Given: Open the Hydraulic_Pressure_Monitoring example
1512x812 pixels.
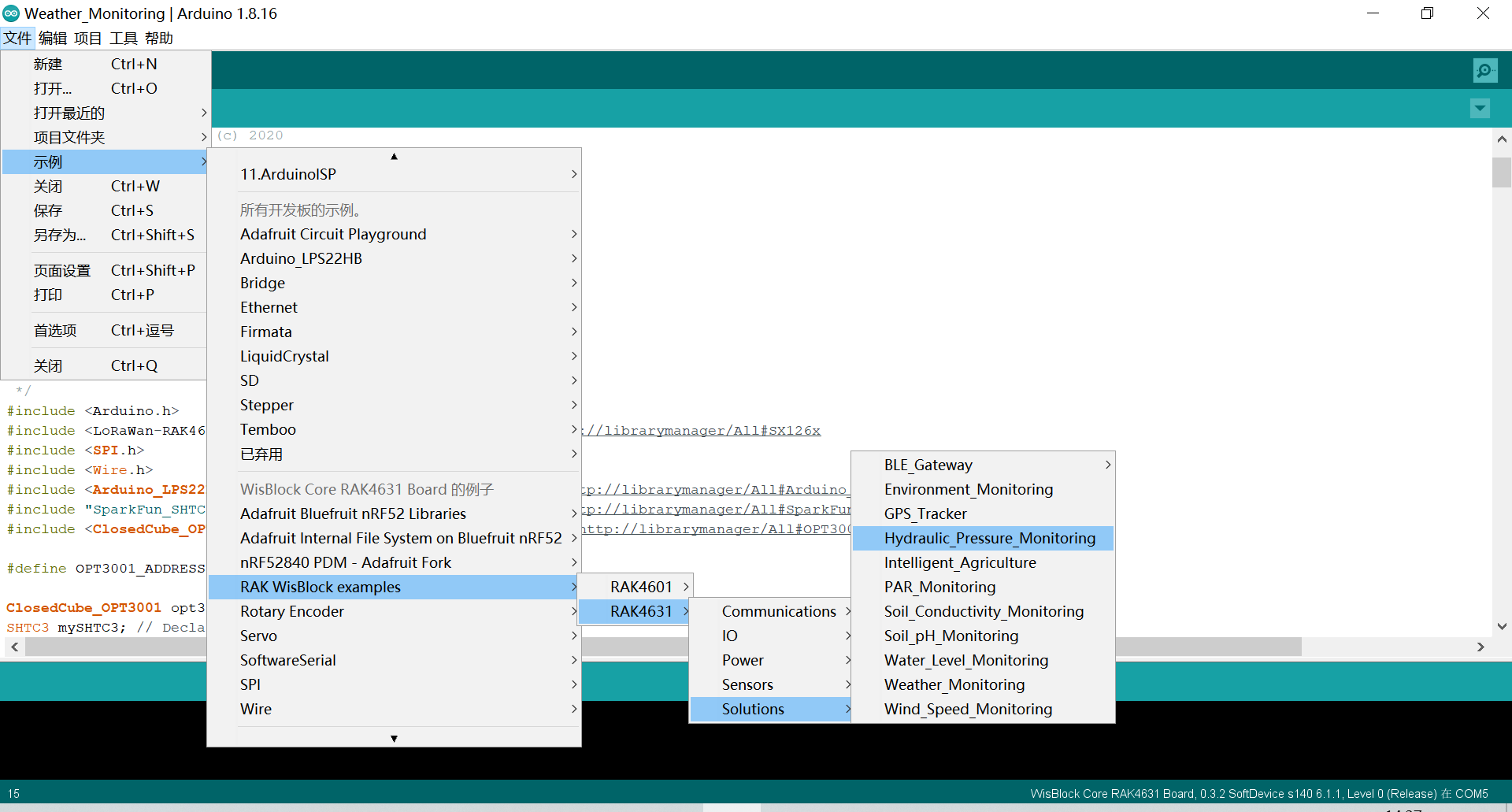Looking at the screenshot, I should 984,538.
